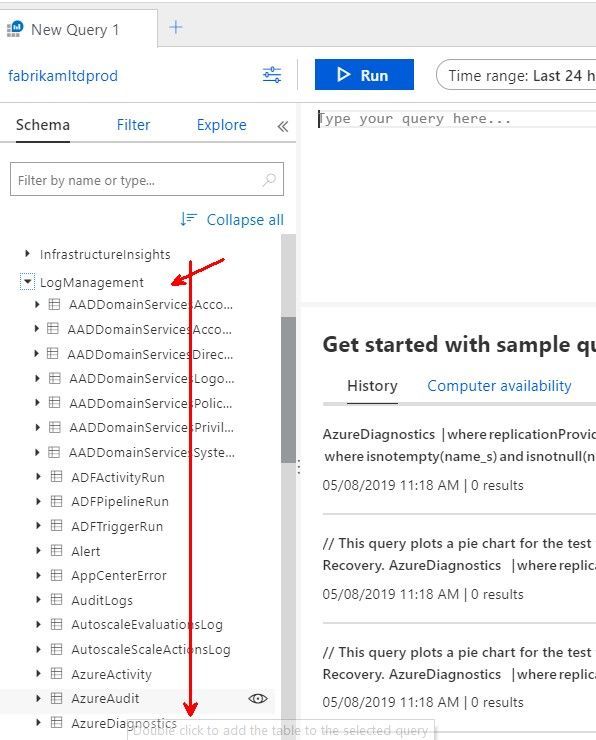Preview AzureAudit data with the eye icon

(258, 698)
